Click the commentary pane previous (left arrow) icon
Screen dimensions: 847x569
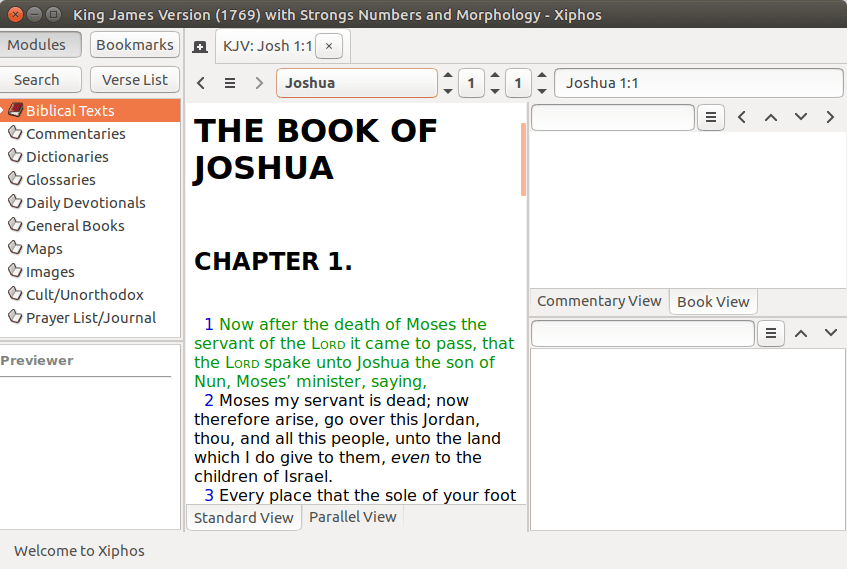coord(741,117)
